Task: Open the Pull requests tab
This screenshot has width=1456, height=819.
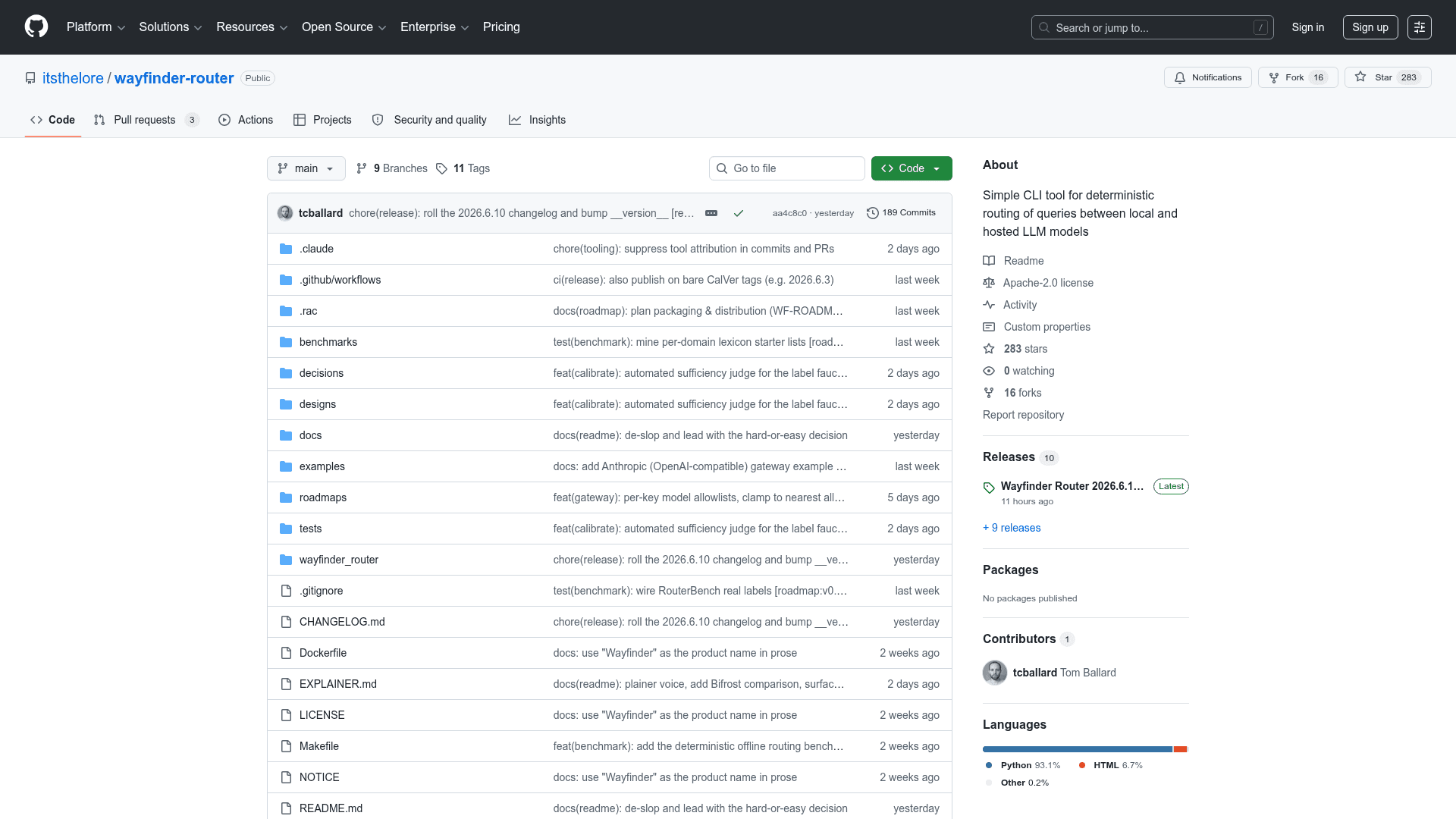Action: point(146,120)
